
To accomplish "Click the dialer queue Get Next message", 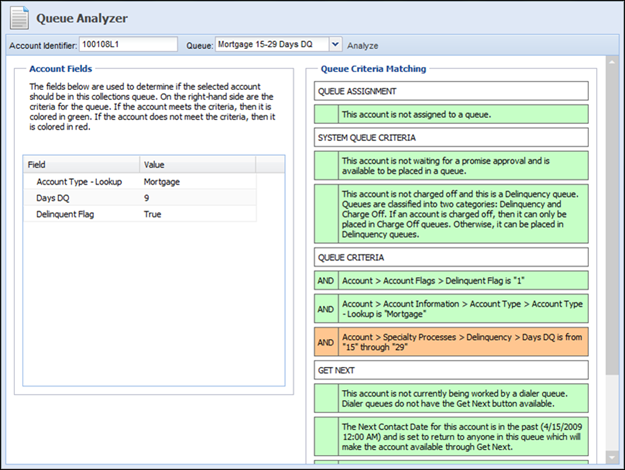I will coord(451,399).
